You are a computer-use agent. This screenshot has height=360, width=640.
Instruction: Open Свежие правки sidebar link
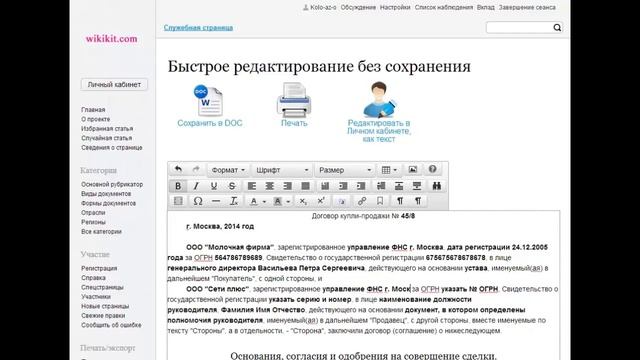tap(103, 316)
